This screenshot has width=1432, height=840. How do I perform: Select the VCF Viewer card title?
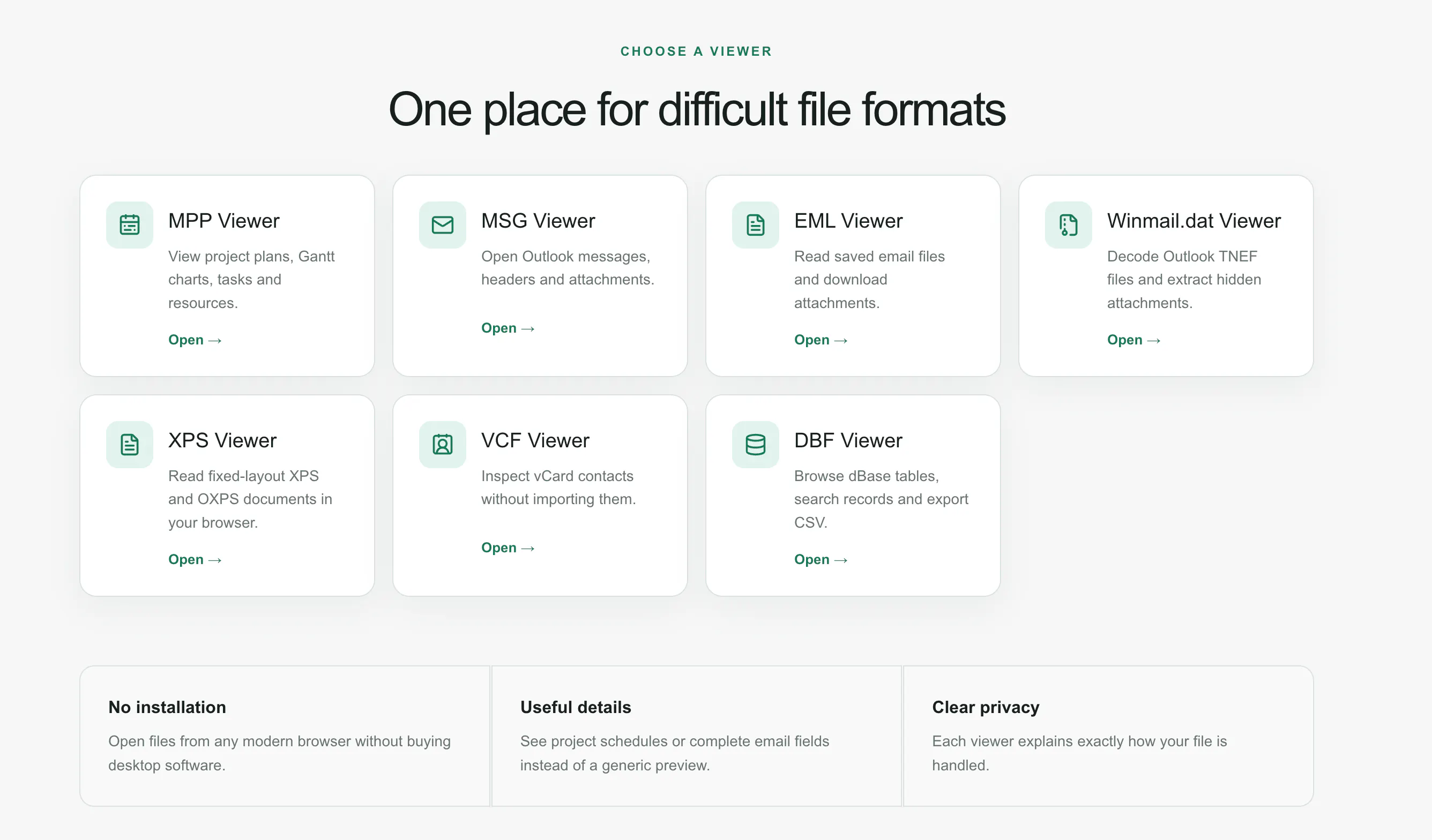(x=535, y=440)
